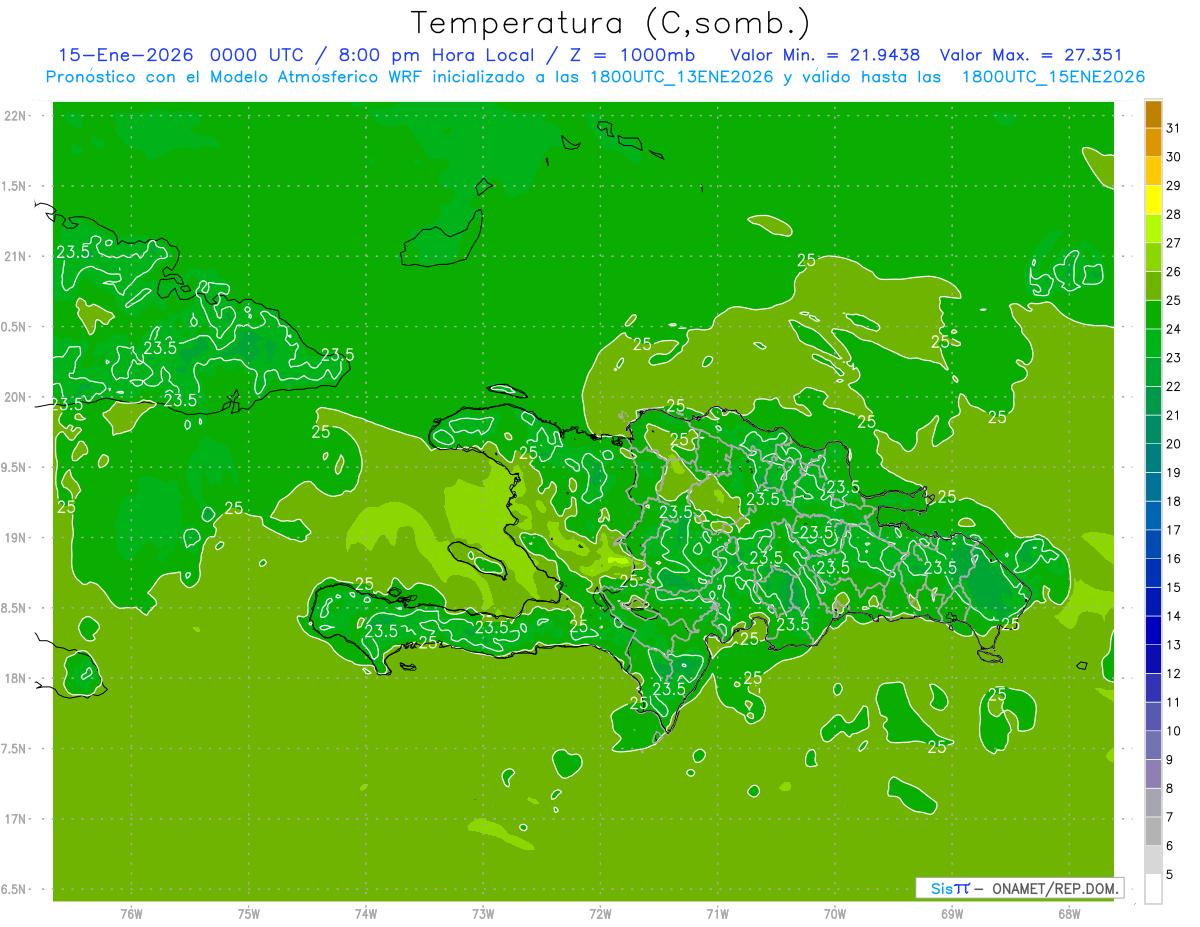
Task: Click the '20N' latitude label
Action: (x=16, y=397)
